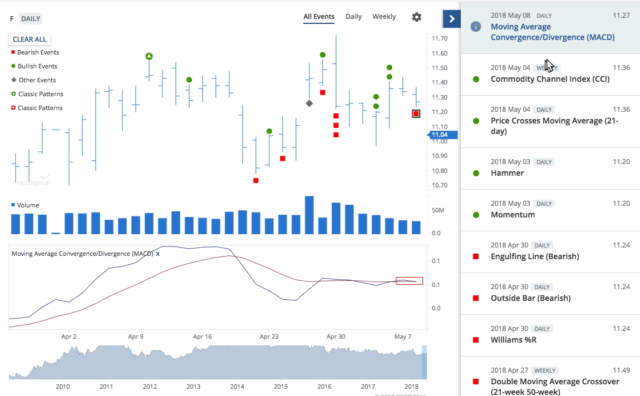Click the DAILY tag on Hammer event row
The width and height of the screenshot is (640, 396).
point(544,162)
